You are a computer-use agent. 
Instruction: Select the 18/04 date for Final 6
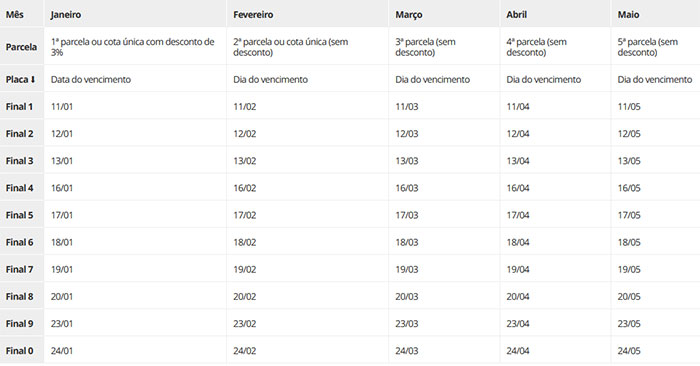point(518,242)
